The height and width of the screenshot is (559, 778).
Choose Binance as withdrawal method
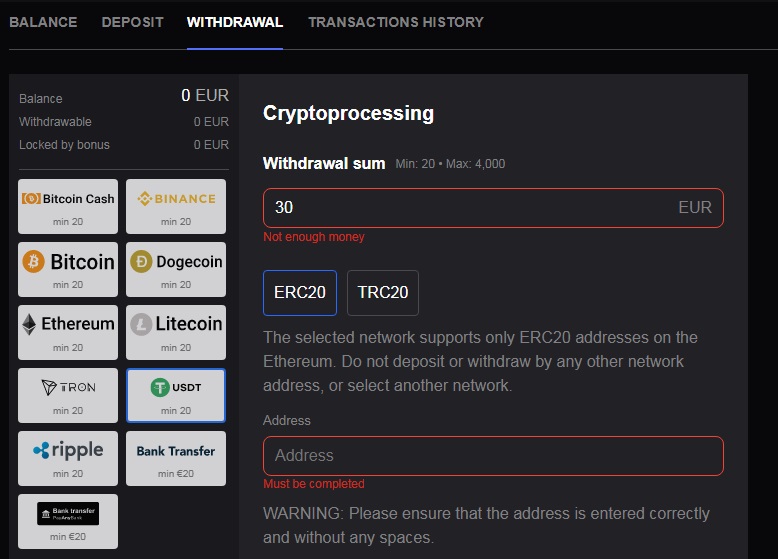(176, 206)
